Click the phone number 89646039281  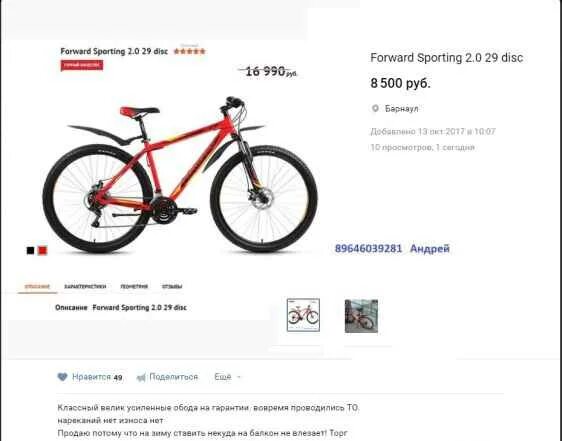pyautogui.click(x=368, y=248)
